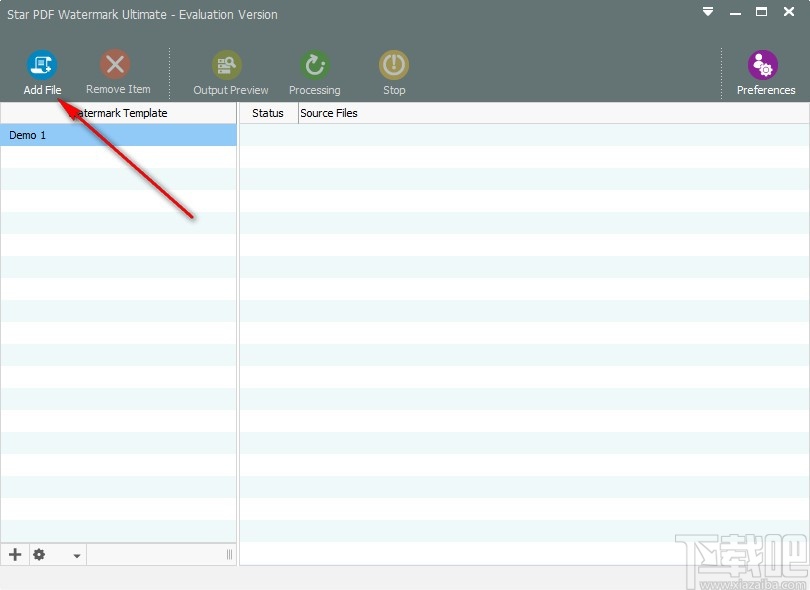This screenshot has height=590, width=810.
Task: Start Processing with the green icon
Action: (315, 65)
